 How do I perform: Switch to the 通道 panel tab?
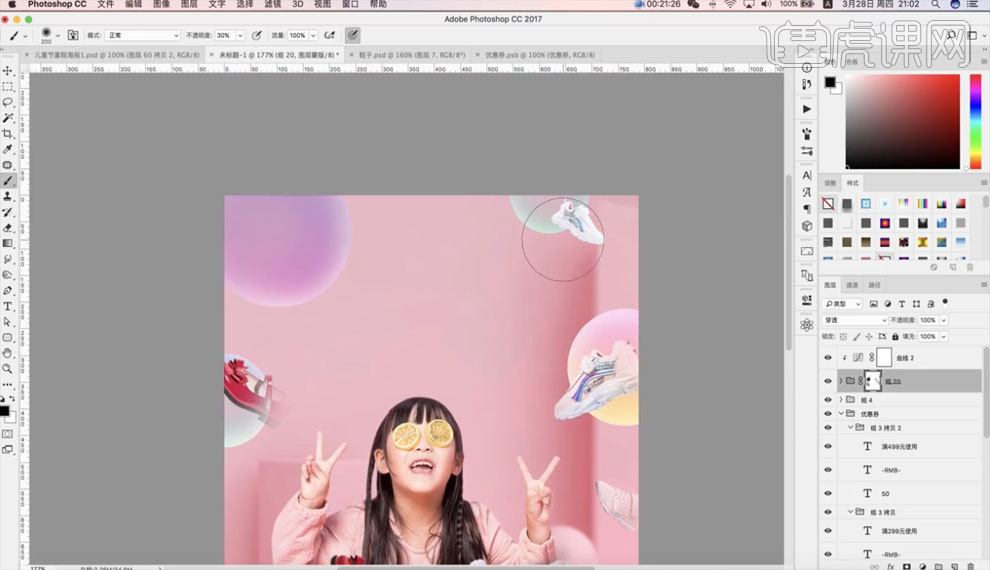coord(852,285)
